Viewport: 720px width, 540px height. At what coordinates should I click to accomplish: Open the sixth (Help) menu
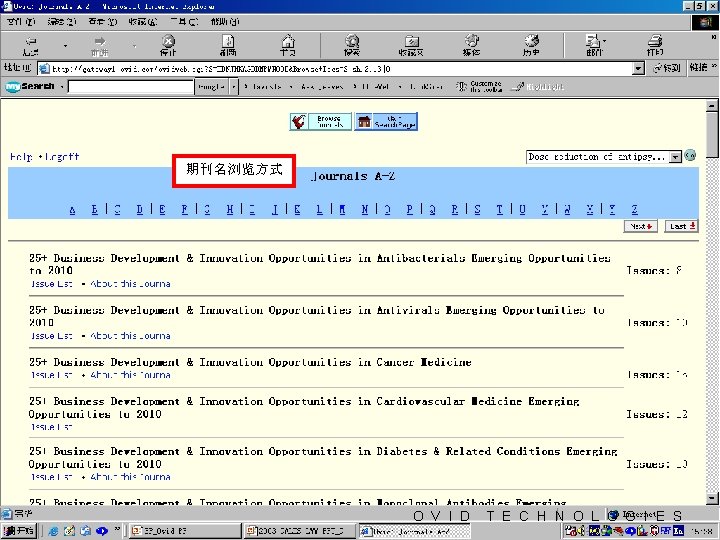[x=225, y=22]
